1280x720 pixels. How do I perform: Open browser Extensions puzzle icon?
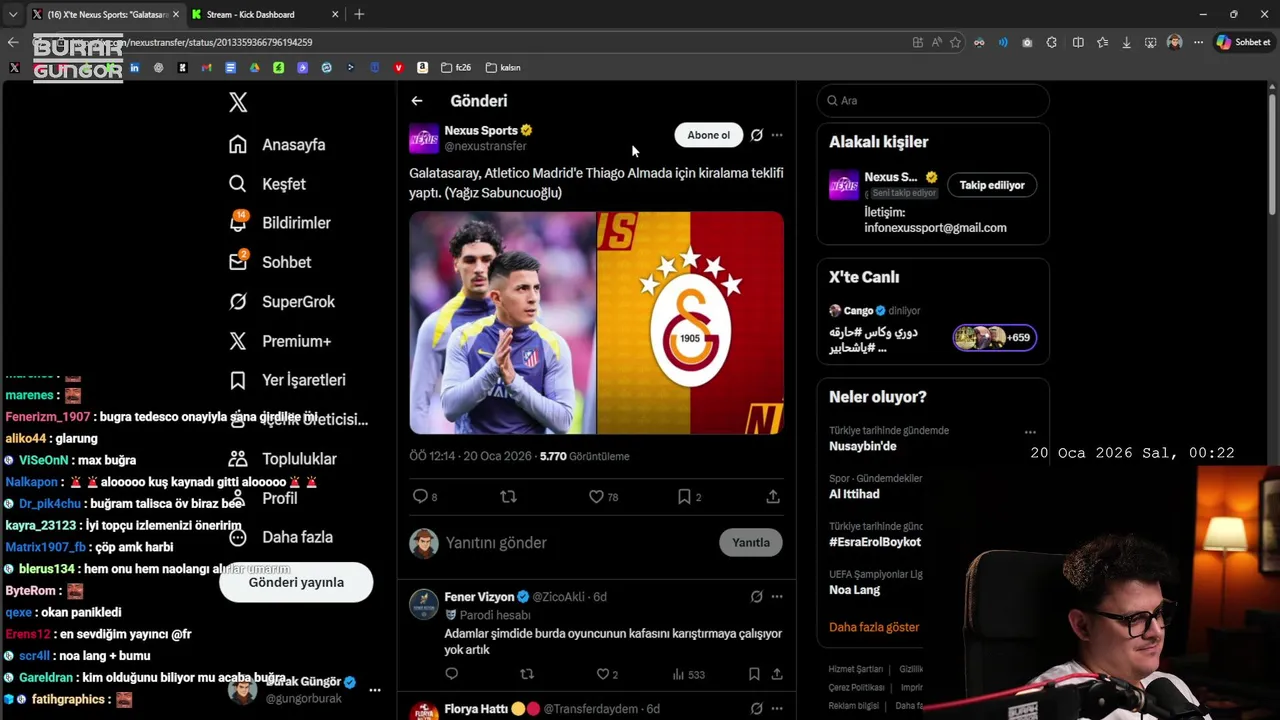click(x=1051, y=42)
